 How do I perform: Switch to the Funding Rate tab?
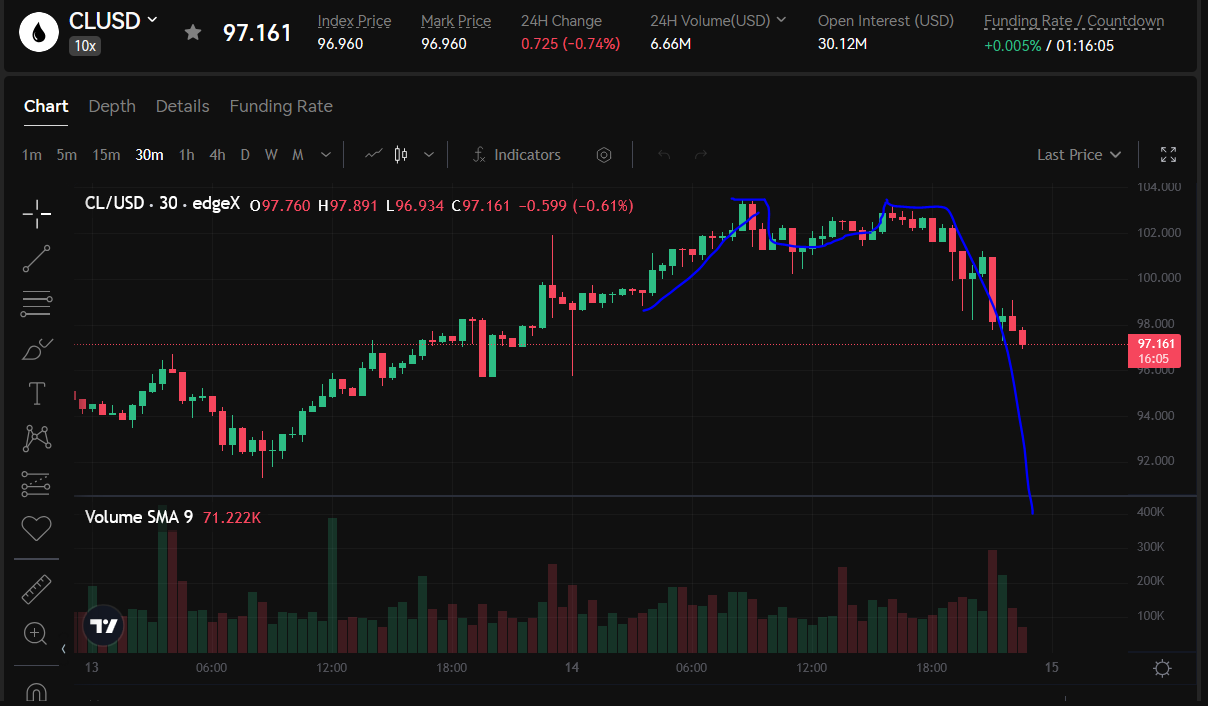click(281, 106)
